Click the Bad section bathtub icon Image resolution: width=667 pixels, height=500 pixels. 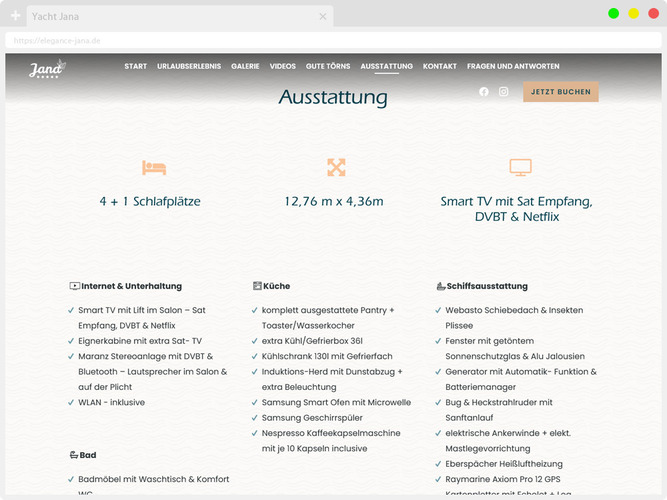click(x=74, y=455)
